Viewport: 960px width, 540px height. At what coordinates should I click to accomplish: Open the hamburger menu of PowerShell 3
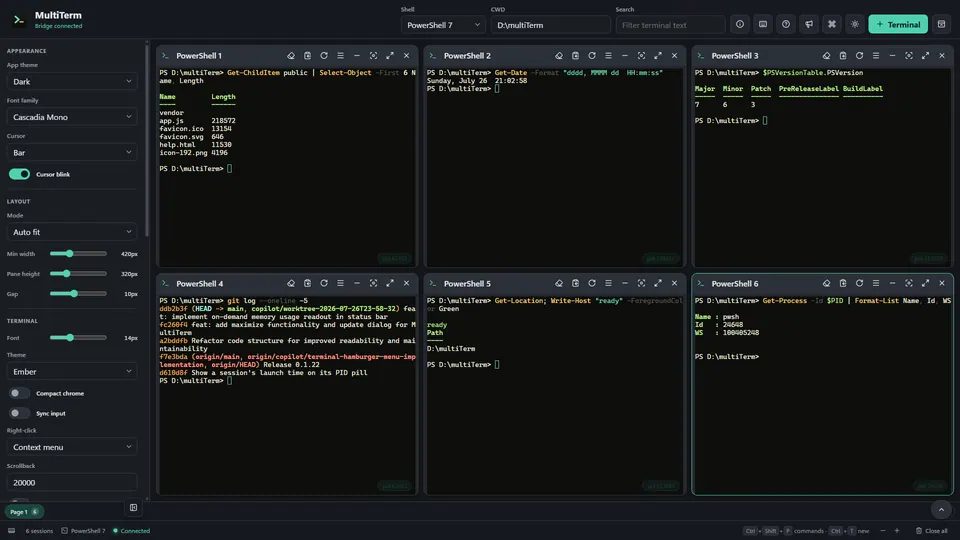(x=876, y=56)
